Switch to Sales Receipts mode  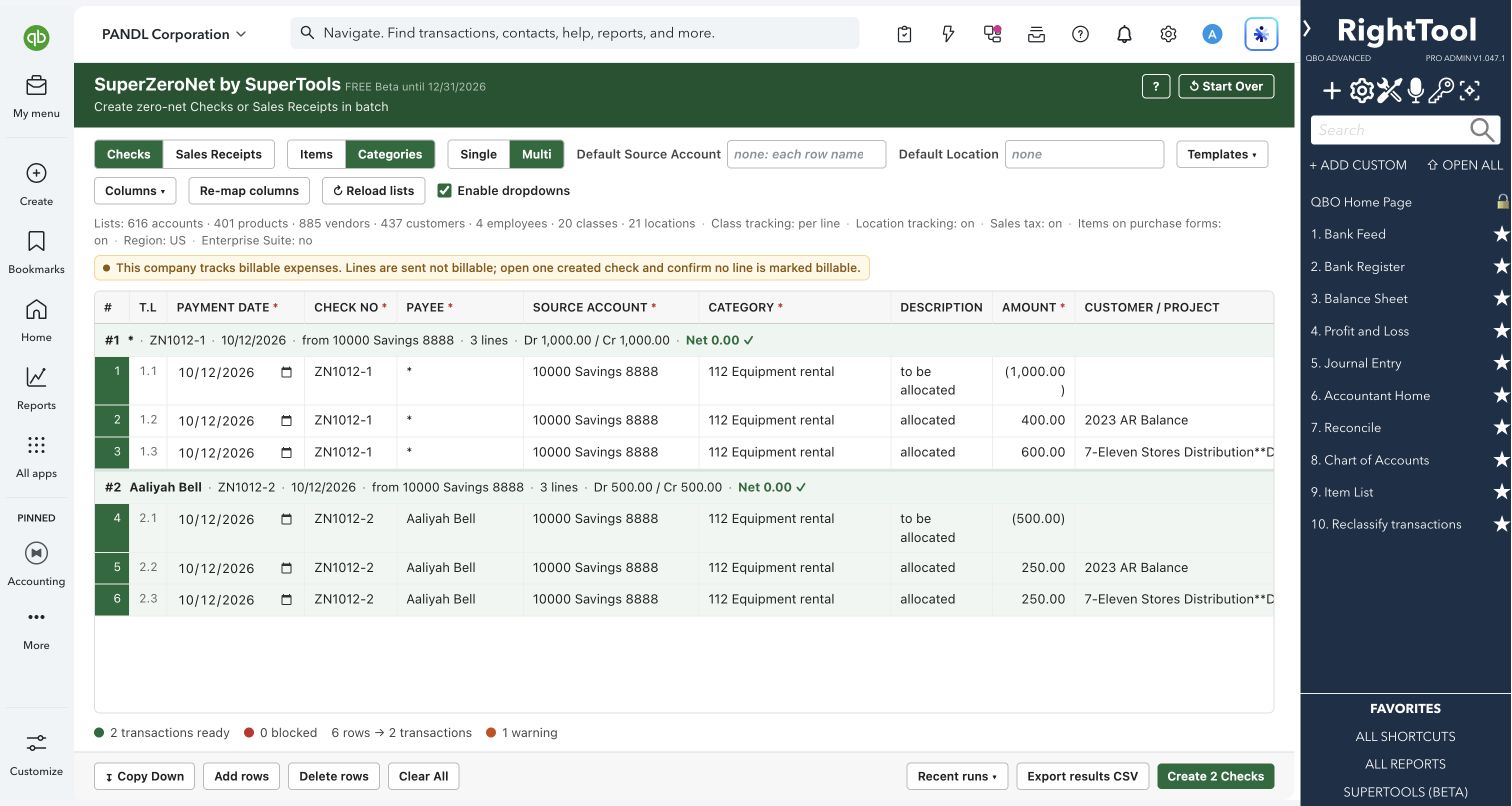(218, 154)
